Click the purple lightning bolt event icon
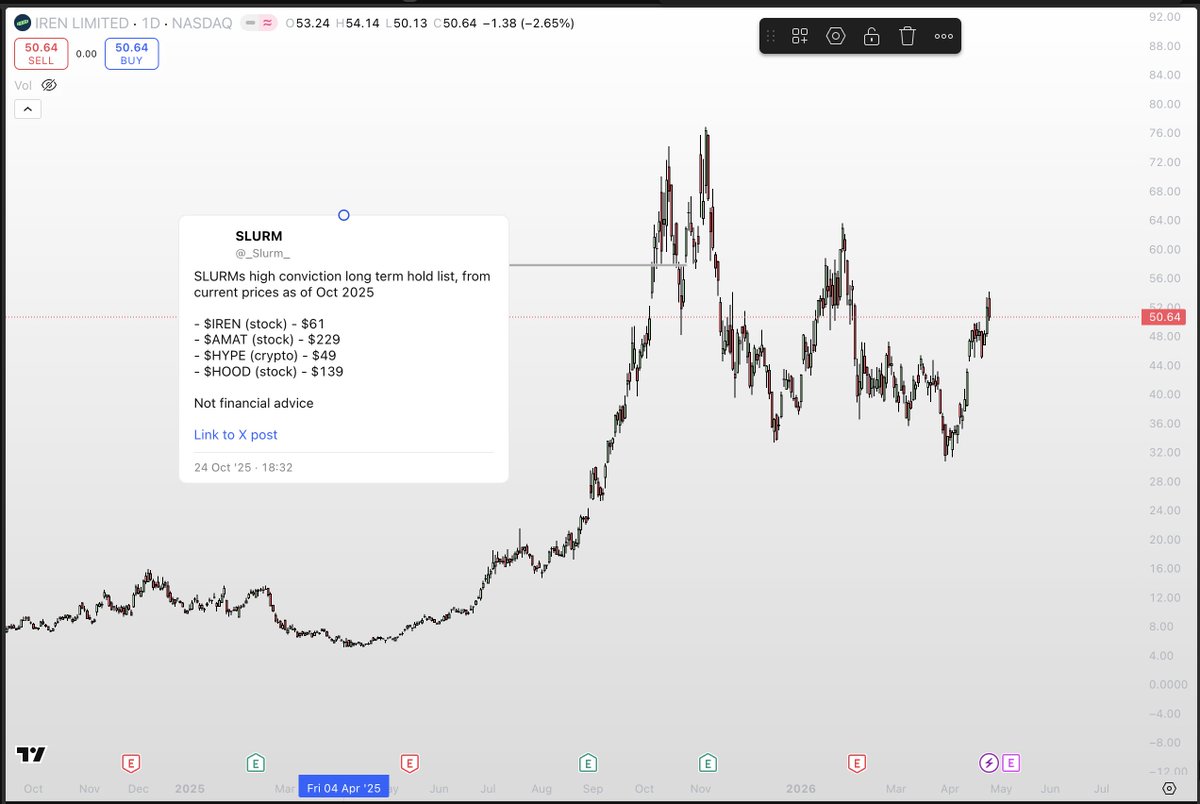Screen dimensions: 1200x804 point(989,763)
